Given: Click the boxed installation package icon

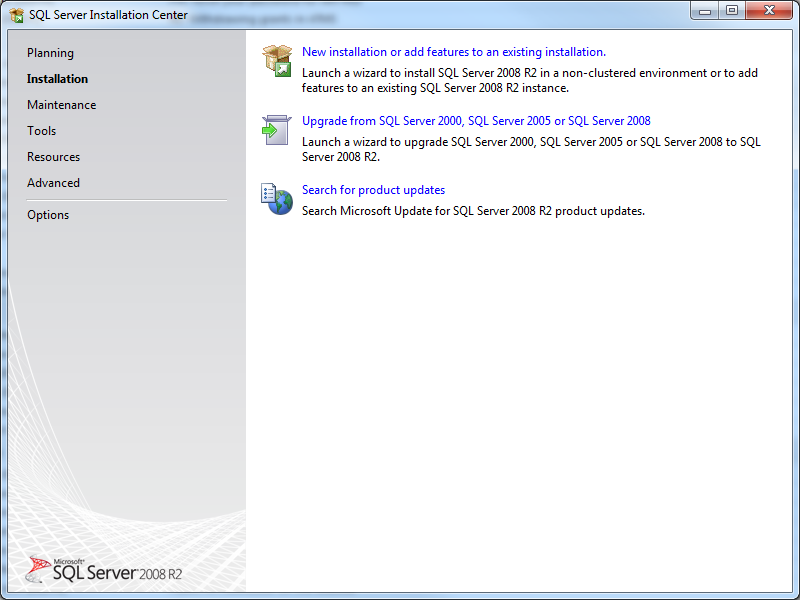Looking at the screenshot, I should (276, 59).
